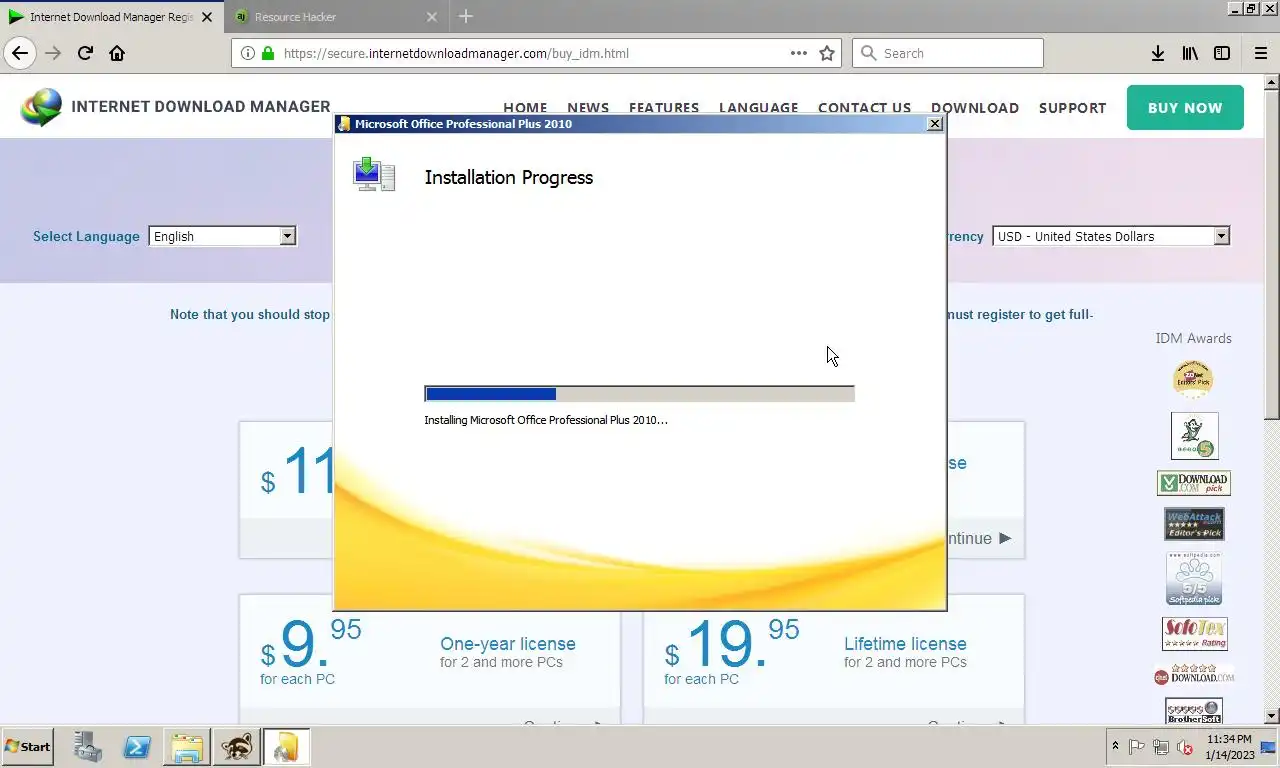The height and width of the screenshot is (768, 1280).
Task: Click the INTERNET DOWNLOAD MANAGER site title
Action: [201, 106]
